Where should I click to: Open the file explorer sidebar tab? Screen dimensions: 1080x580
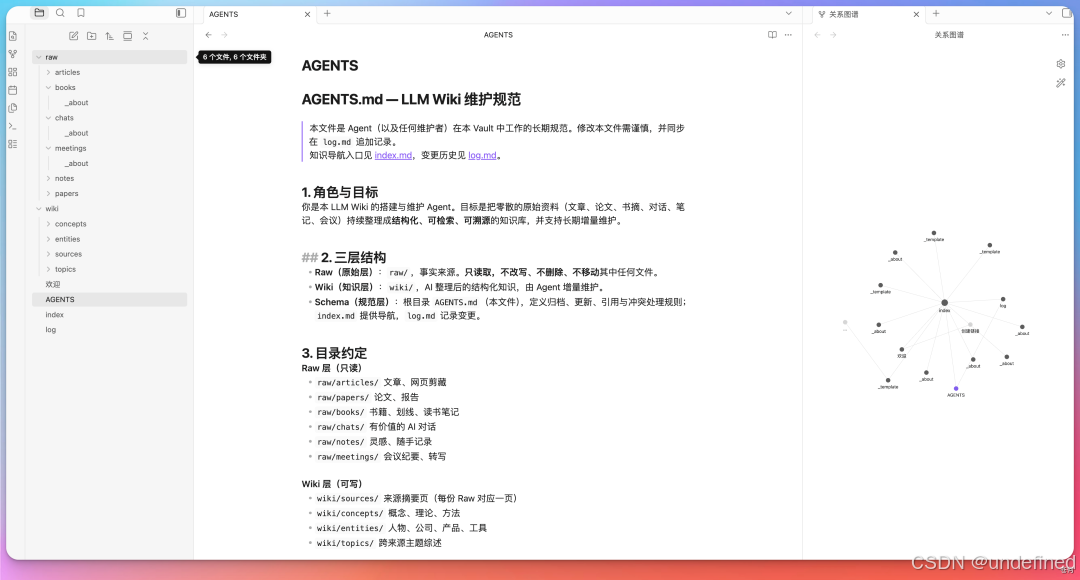[x=39, y=13]
